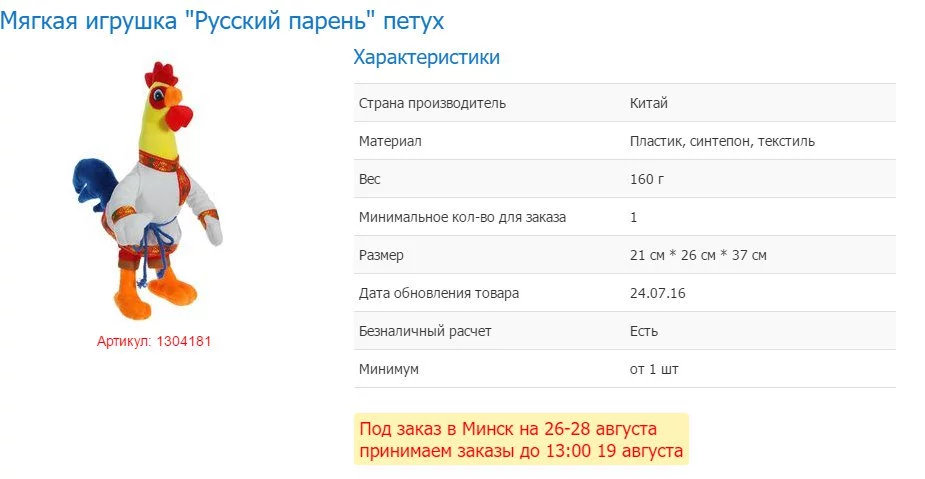Click the от 1 шт minimum value
This screenshot has width=925, height=479.
coord(654,369)
